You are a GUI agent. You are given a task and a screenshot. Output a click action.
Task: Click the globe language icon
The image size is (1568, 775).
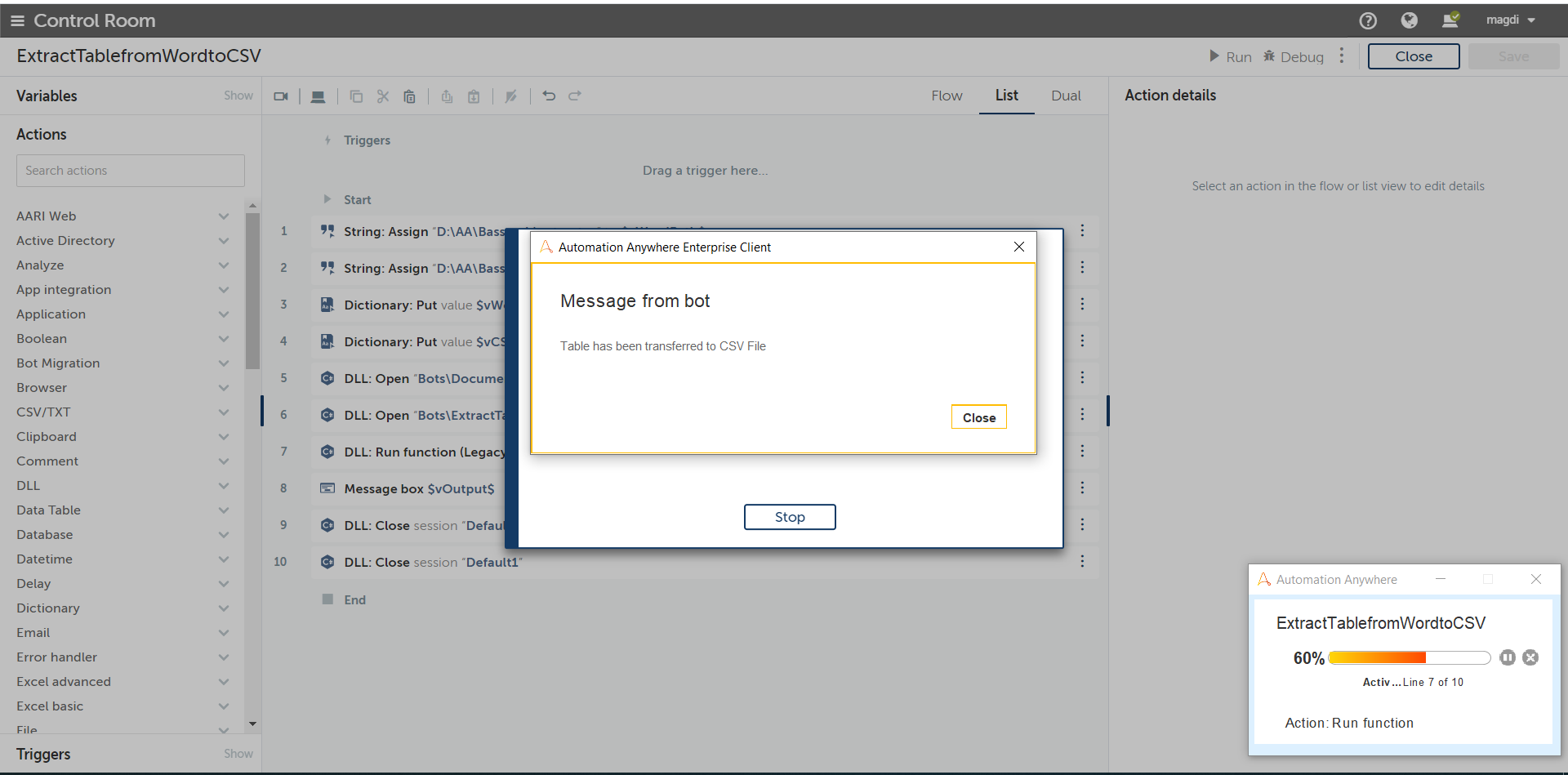[1409, 20]
